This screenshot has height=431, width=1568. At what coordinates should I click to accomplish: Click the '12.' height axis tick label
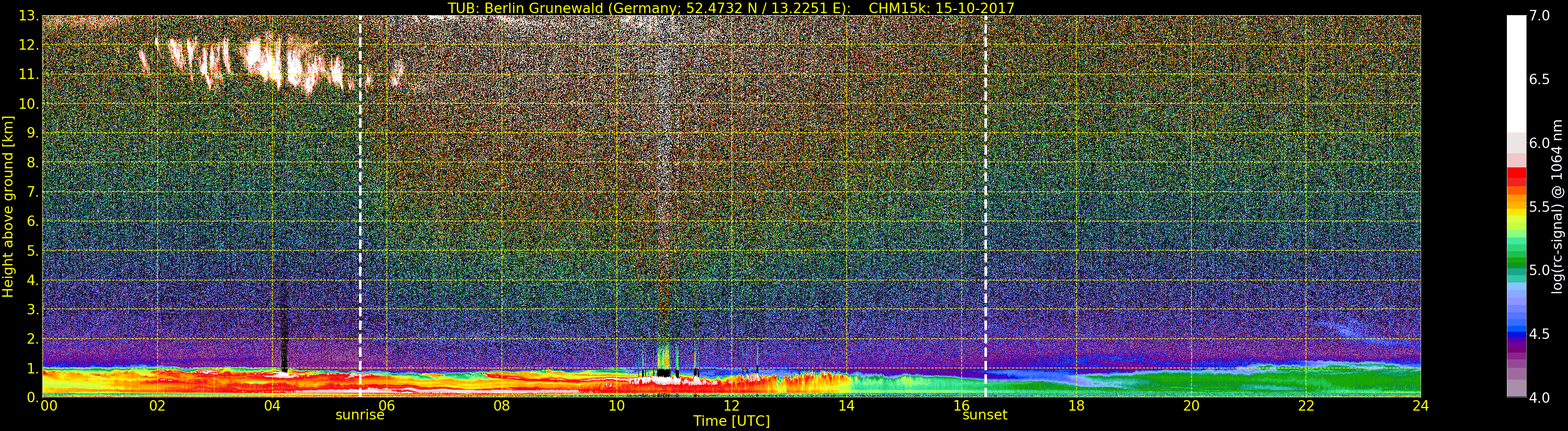pos(29,45)
